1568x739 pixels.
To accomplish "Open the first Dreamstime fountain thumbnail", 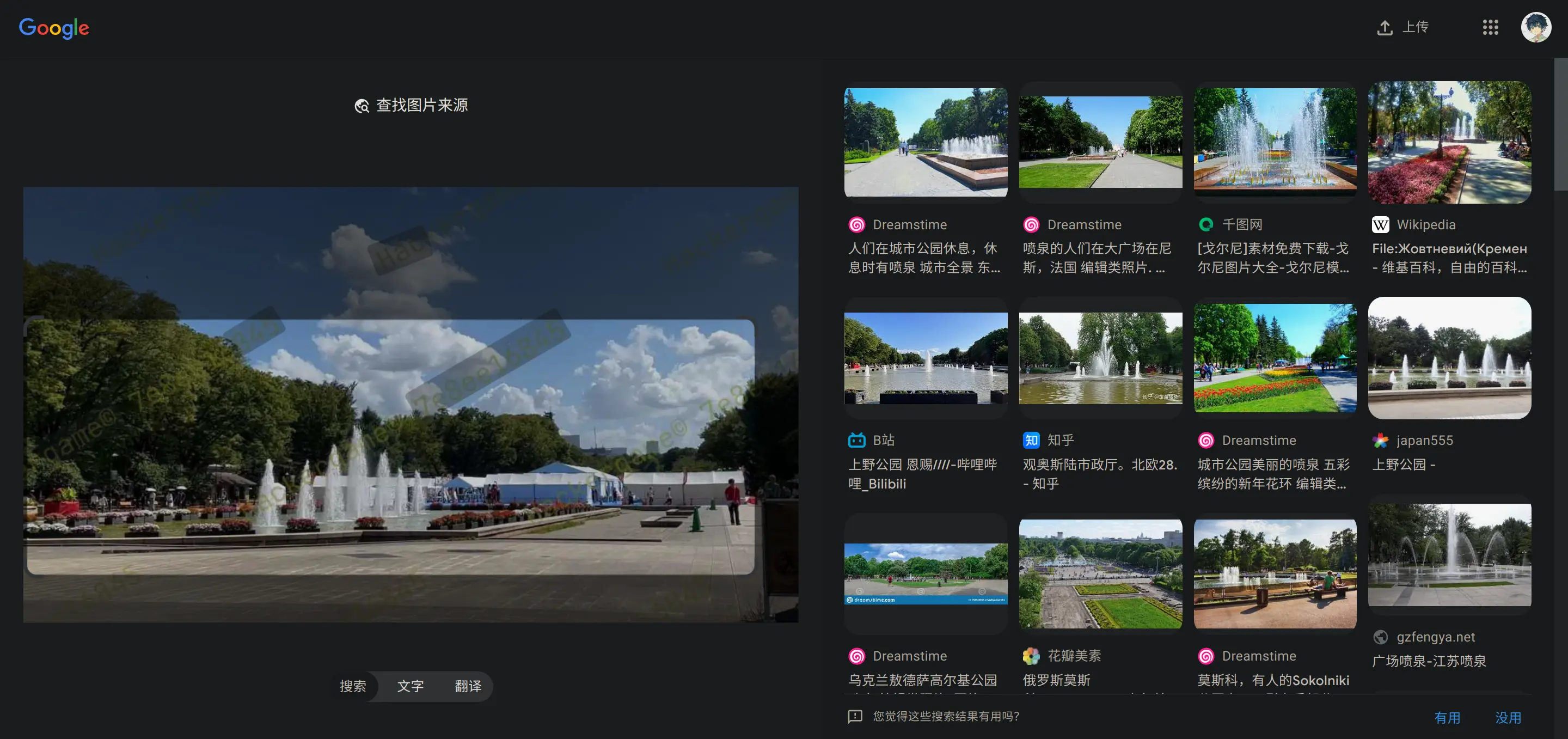I will [925, 142].
